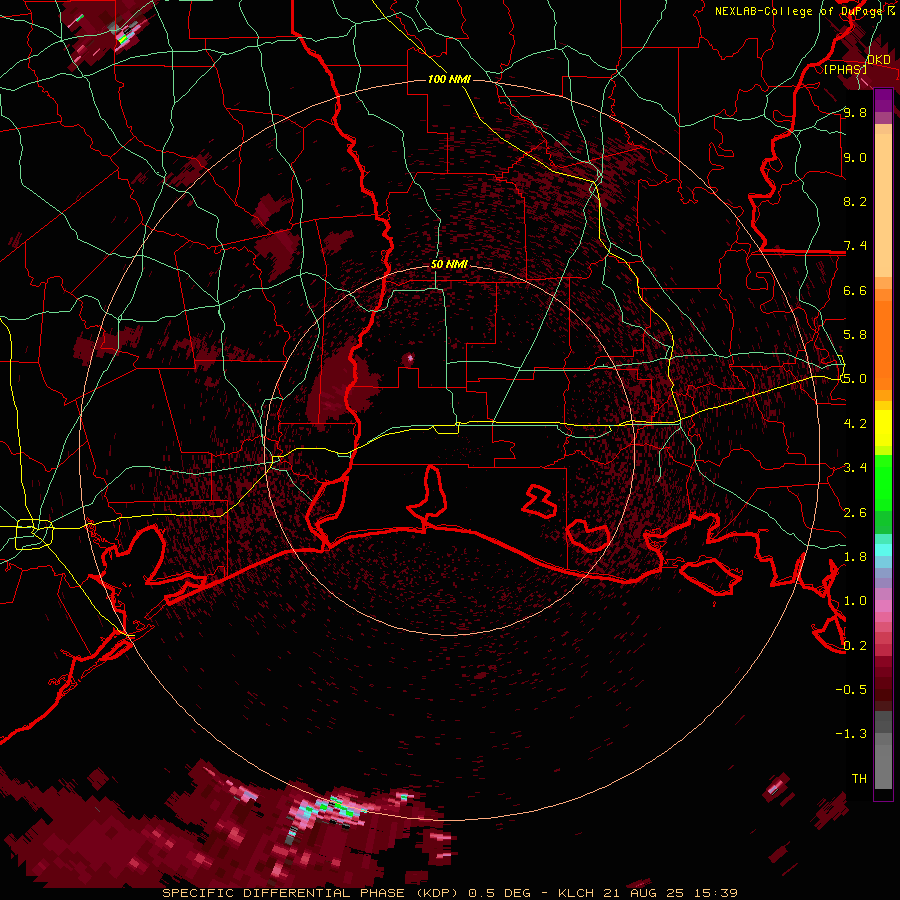Click the 6.6 value on the color scale
The width and height of the screenshot is (900, 900).
click(x=855, y=290)
